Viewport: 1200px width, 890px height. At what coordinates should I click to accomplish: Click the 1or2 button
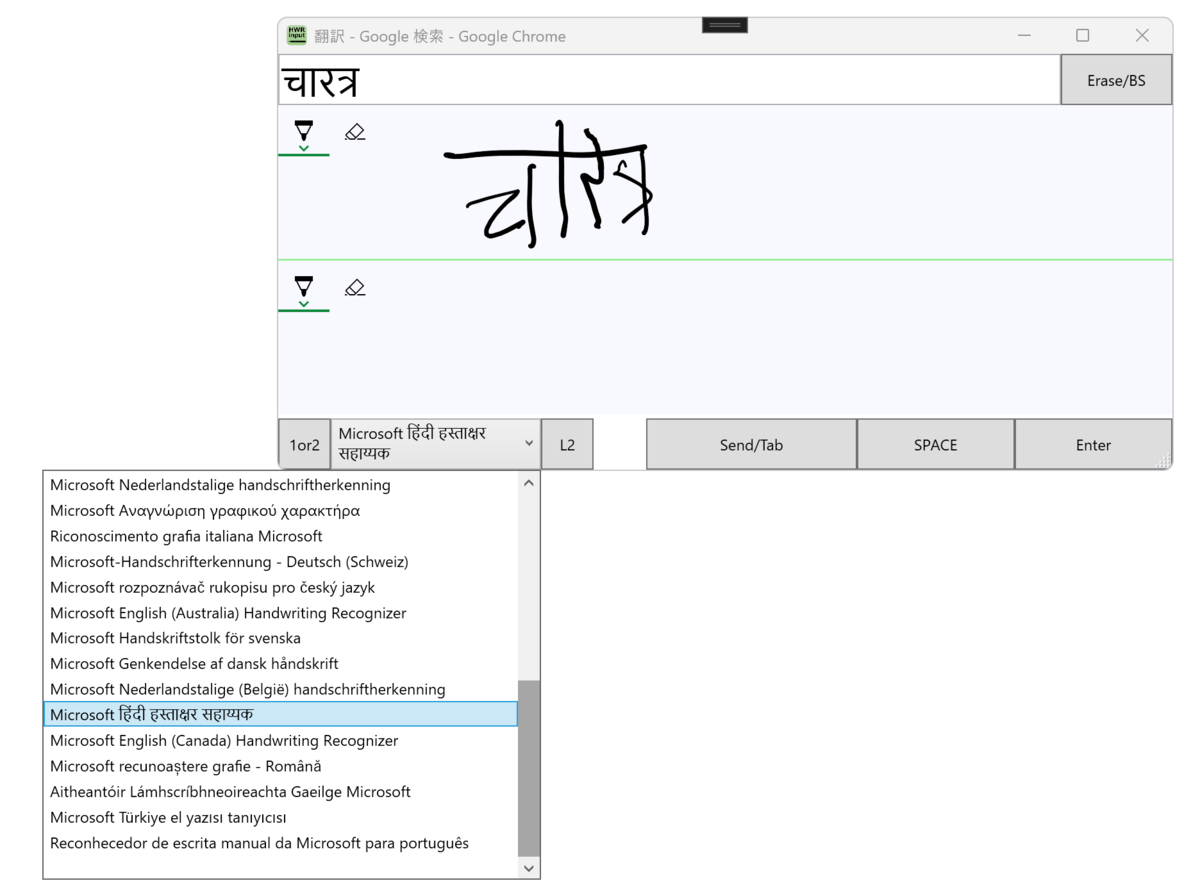click(x=304, y=445)
